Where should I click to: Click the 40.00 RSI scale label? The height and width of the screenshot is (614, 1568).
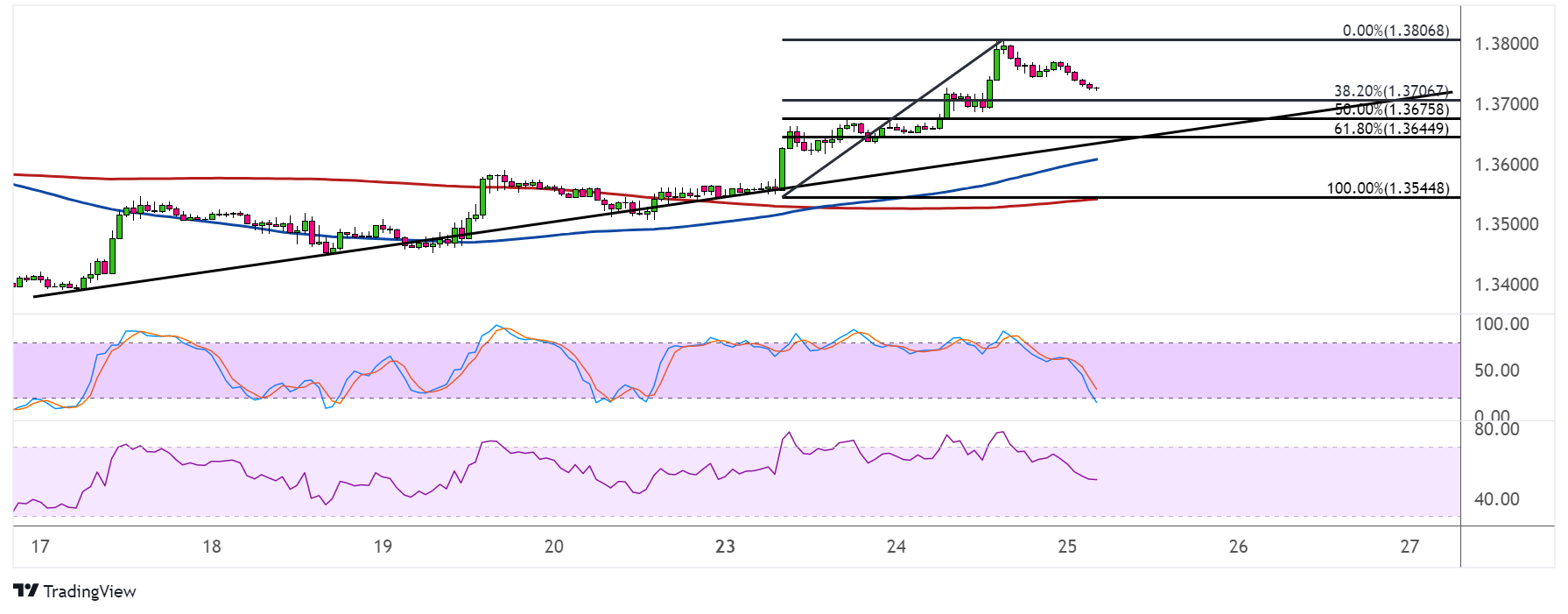(1497, 499)
